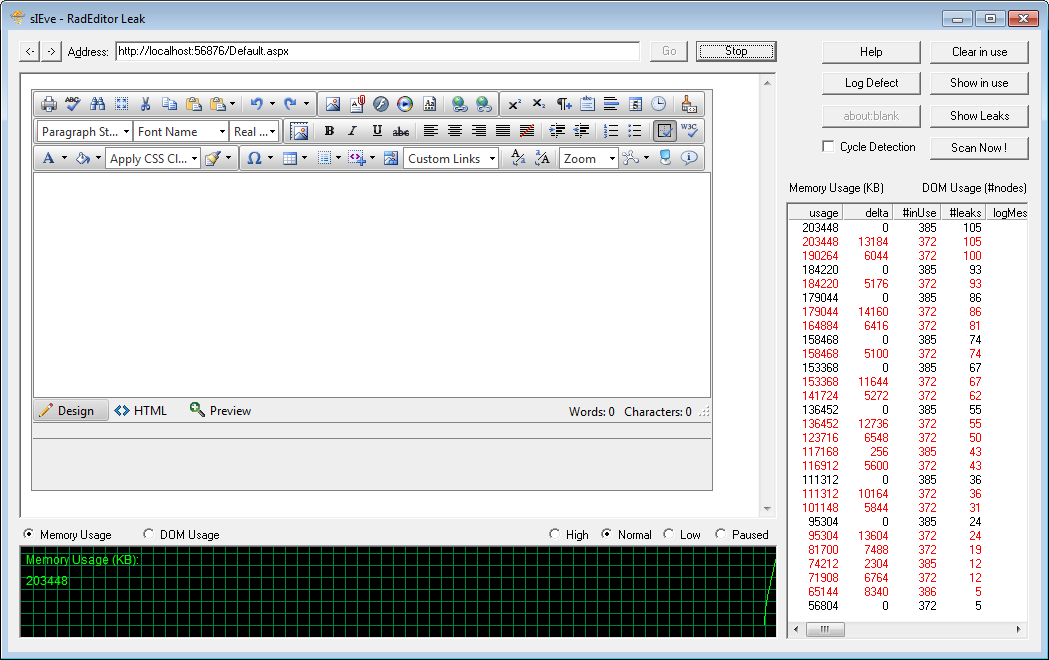This screenshot has height=660, width=1049.
Task: Click the Log Defect button
Action: click(x=871, y=83)
